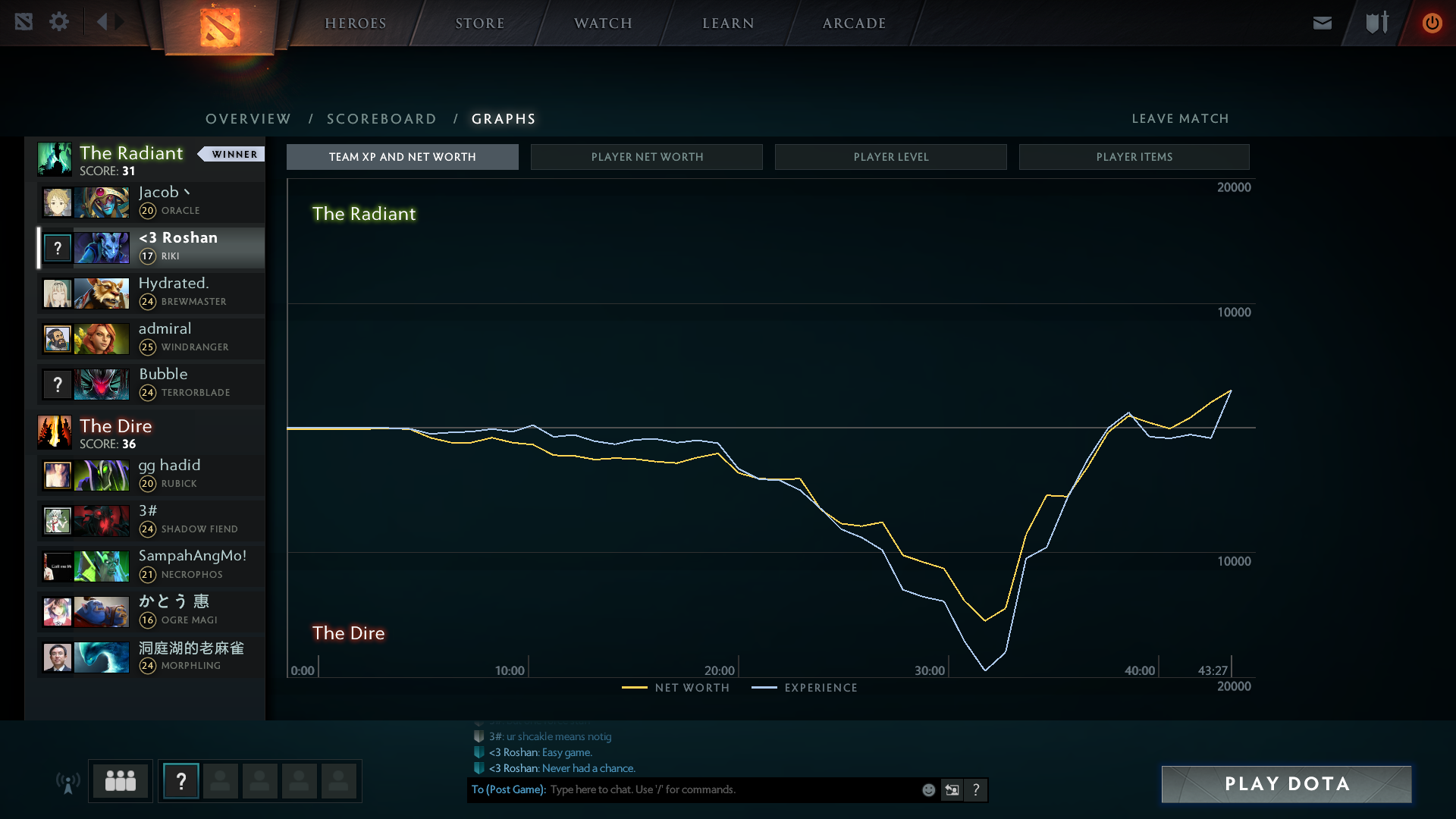Click Hydrated.'s player avatar

[x=57, y=293]
